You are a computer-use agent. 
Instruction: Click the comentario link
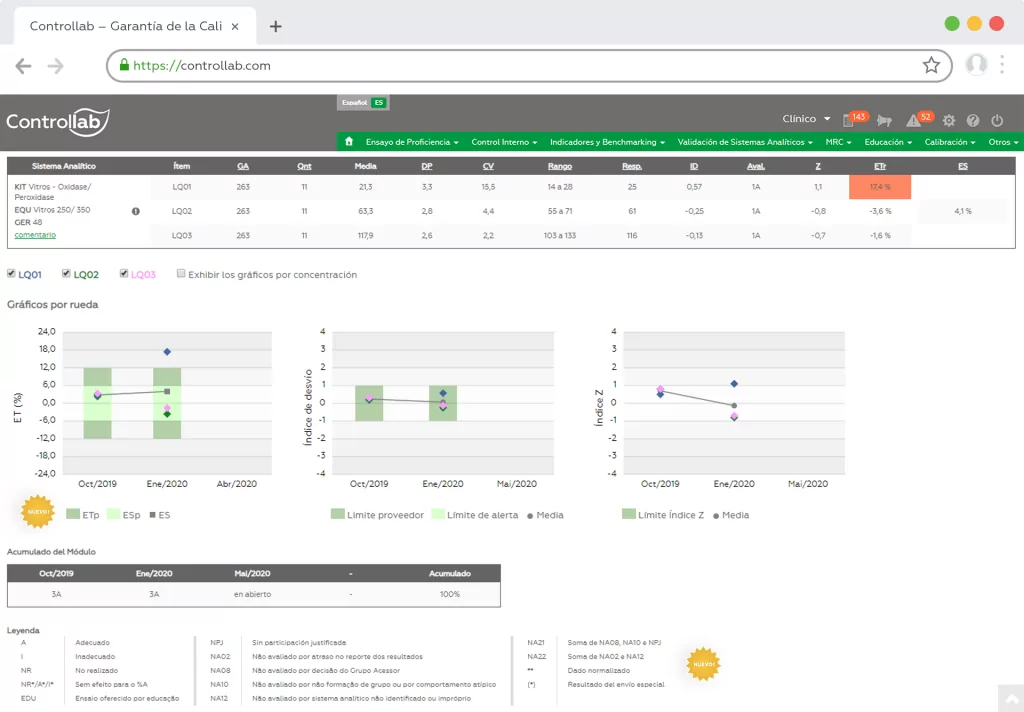pos(35,235)
